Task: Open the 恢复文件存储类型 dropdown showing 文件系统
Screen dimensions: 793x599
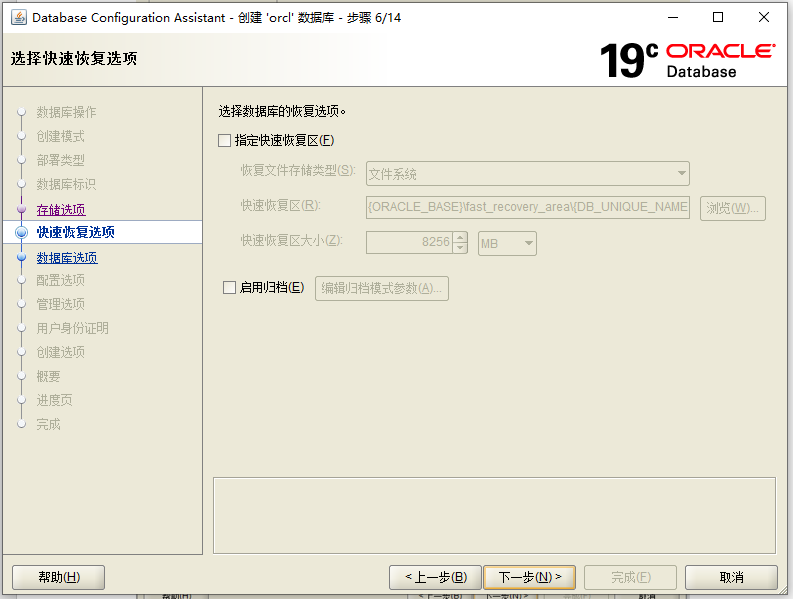Action: point(527,174)
